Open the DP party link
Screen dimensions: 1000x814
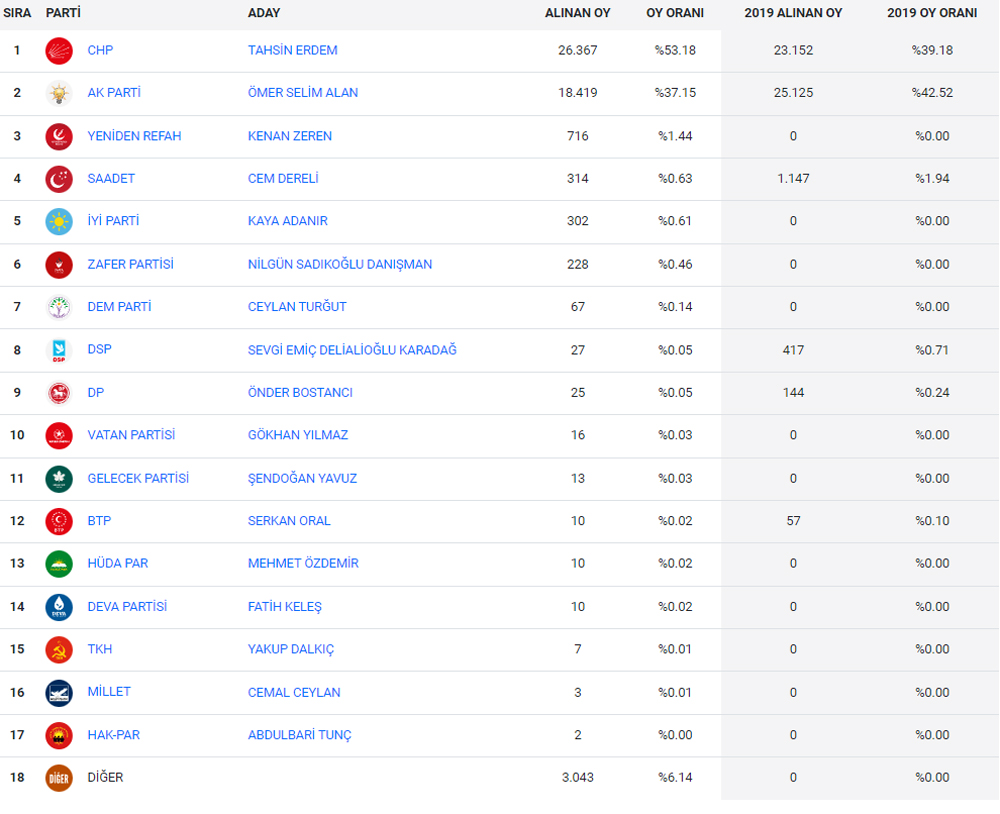(96, 393)
